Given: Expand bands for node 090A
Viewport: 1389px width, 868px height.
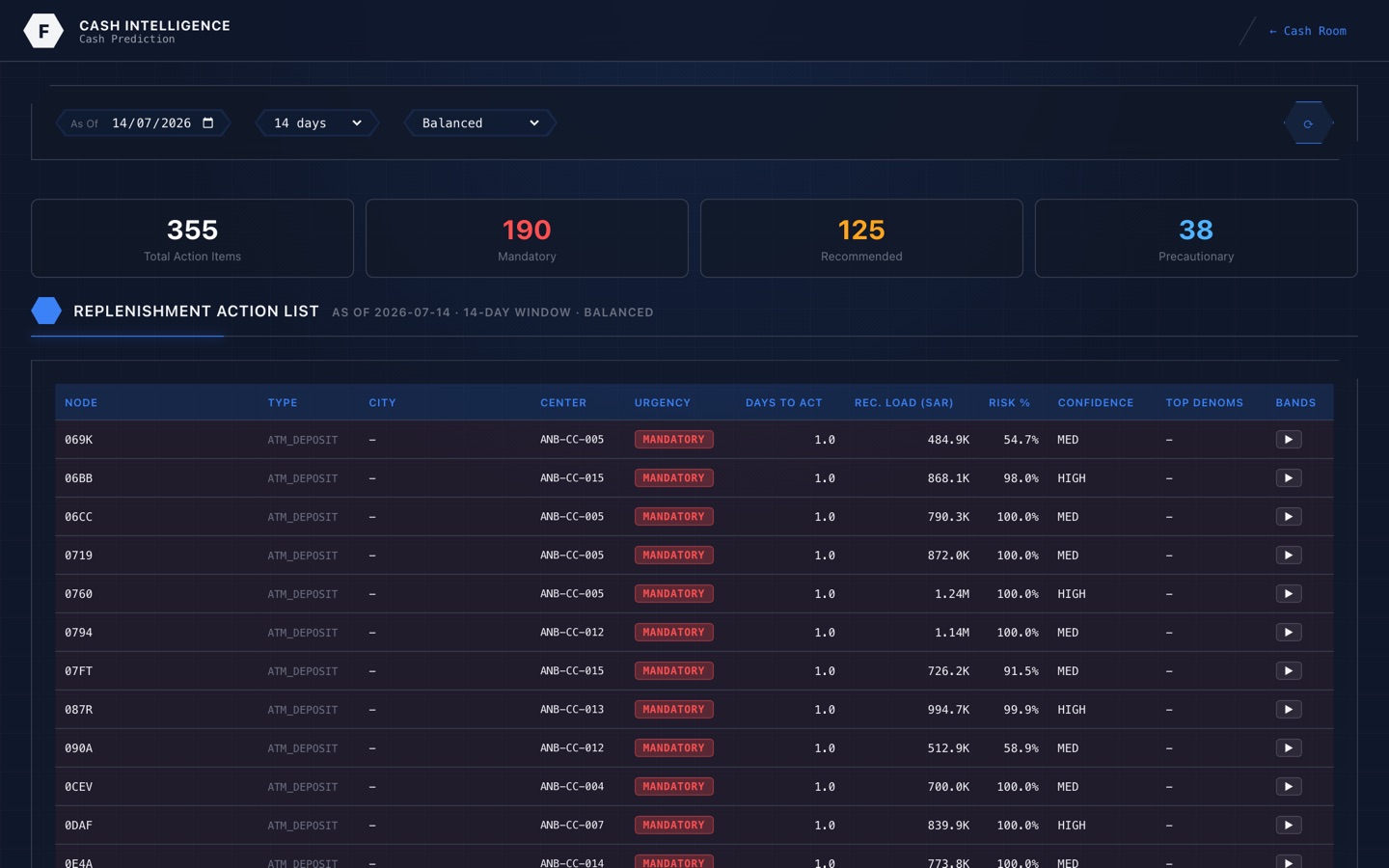Looking at the screenshot, I should coord(1289,748).
